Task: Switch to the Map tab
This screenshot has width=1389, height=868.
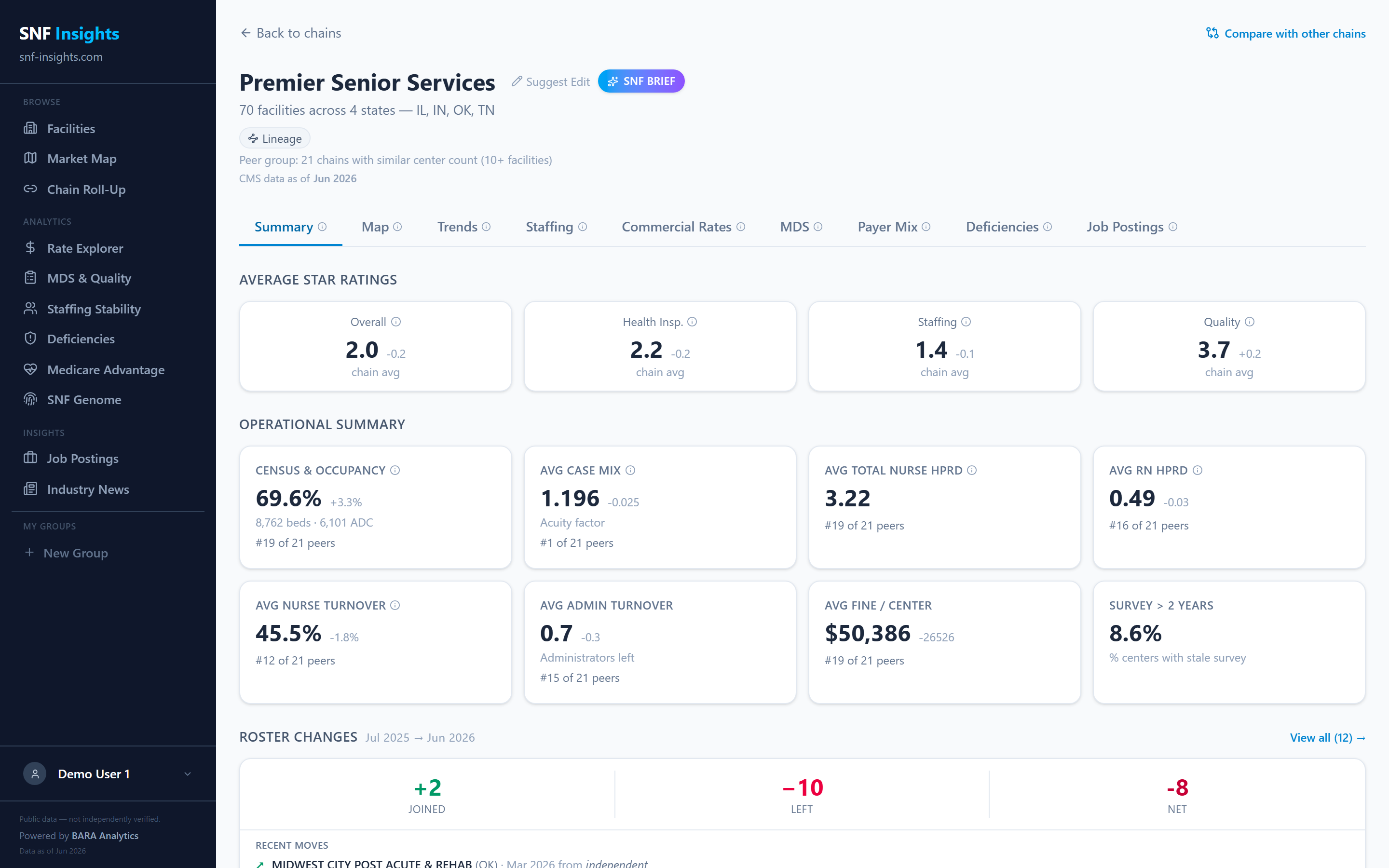Action: (381, 227)
